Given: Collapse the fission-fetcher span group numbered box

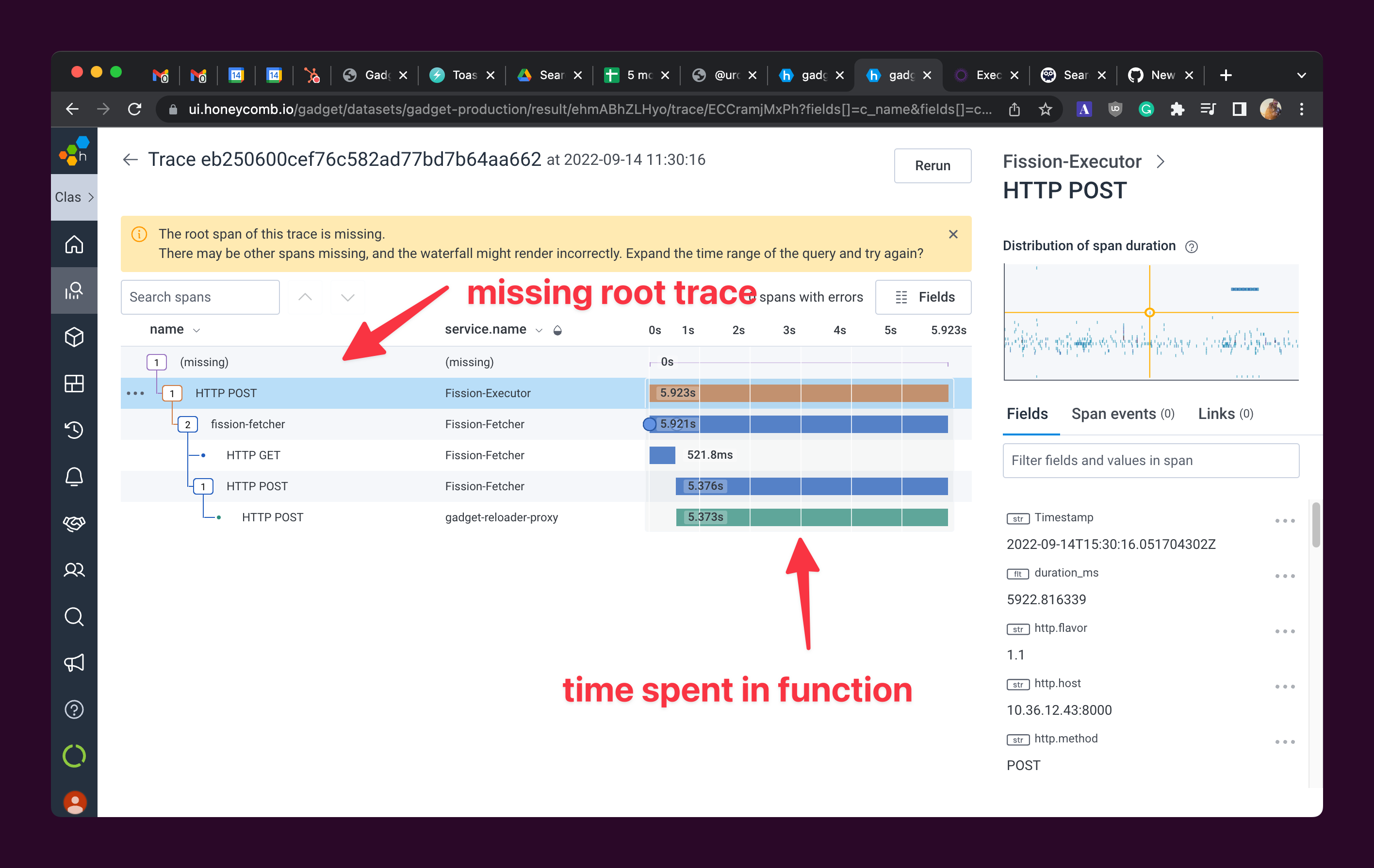Looking at the screenshot, I should pos(187,424).
